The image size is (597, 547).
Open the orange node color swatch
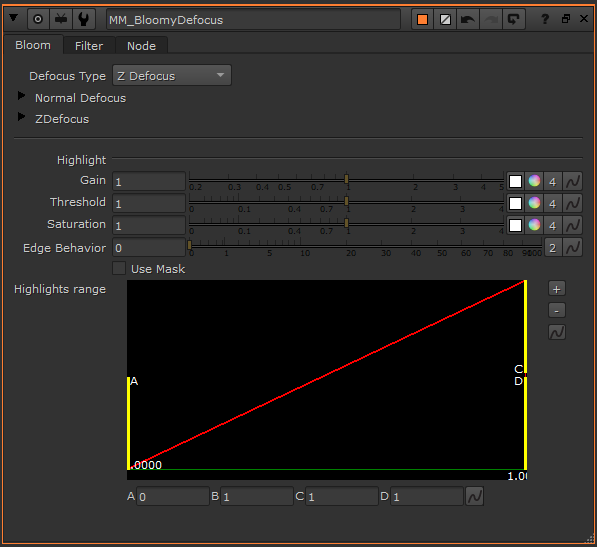(x=422, y=19)
